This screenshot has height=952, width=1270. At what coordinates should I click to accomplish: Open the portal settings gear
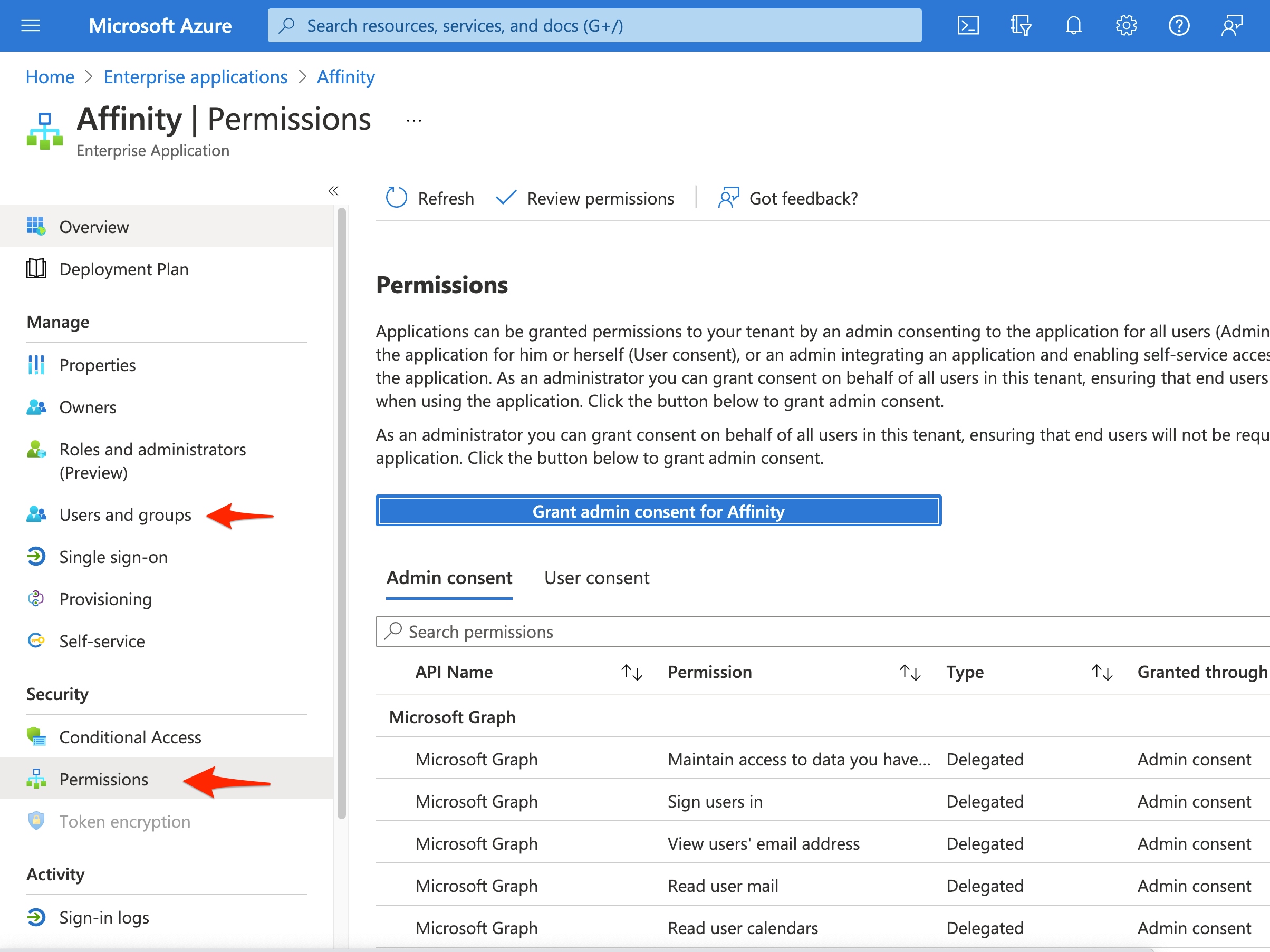coord(1126,25)
